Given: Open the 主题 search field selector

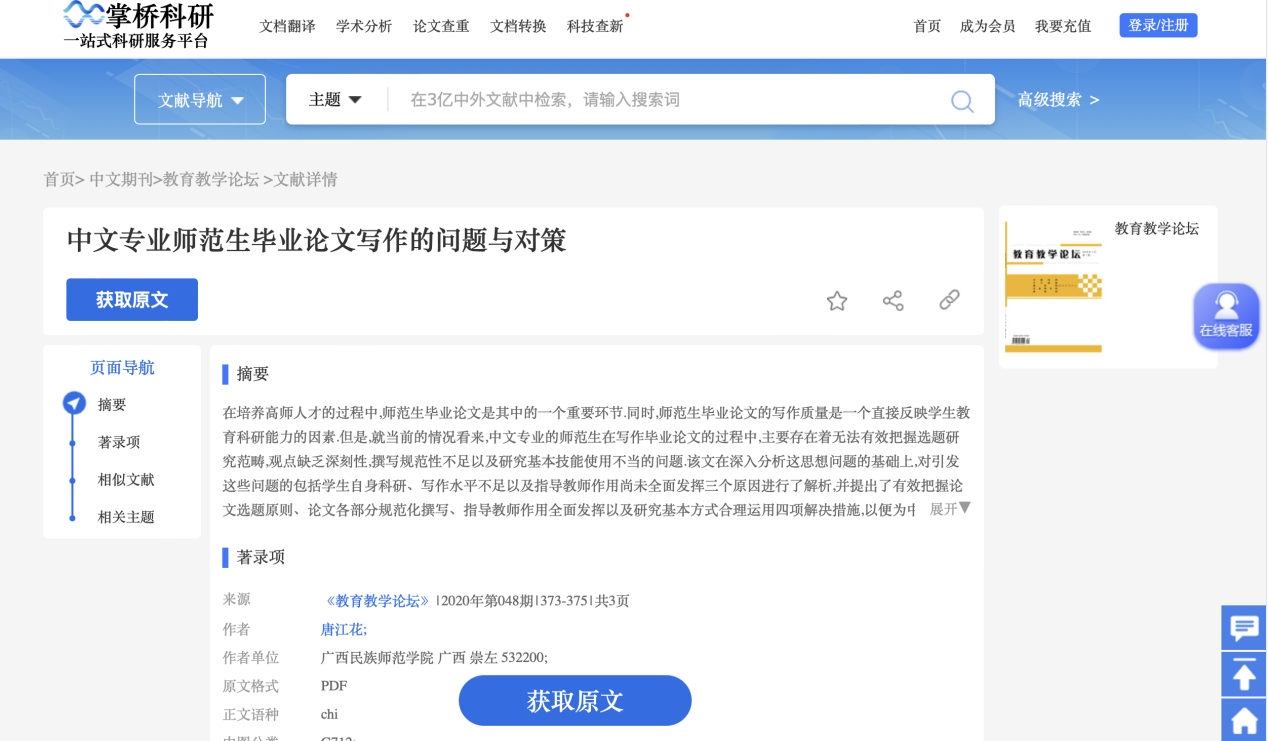Looking at the screenshot, I should (335, 100).
